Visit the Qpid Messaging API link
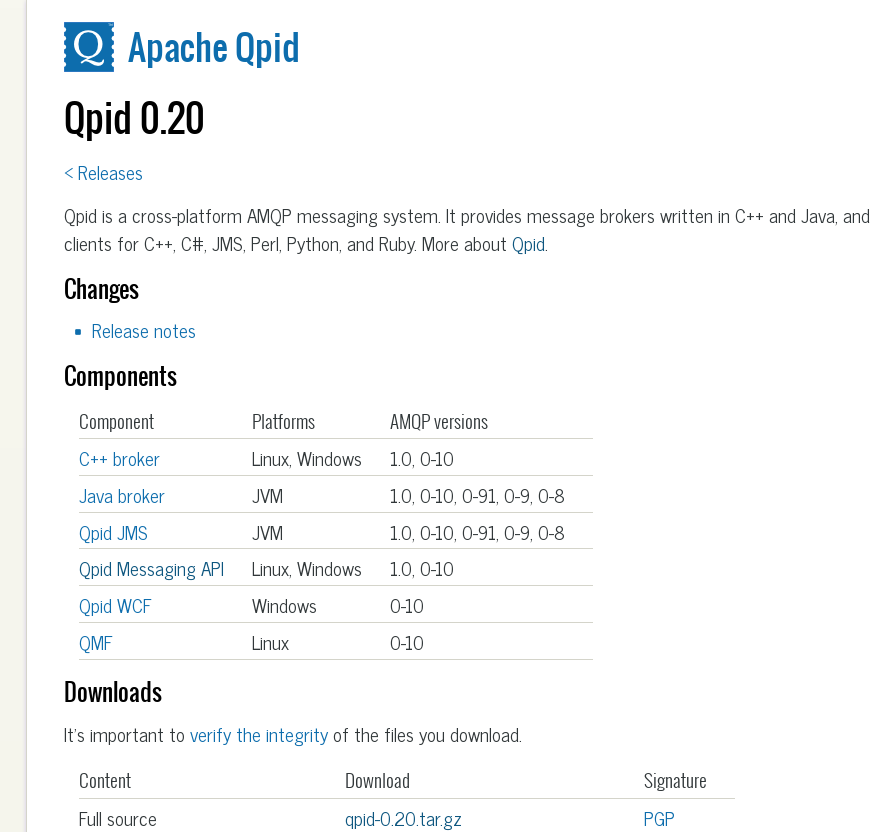Viewport: 885px width, 832px height. pyautogui.click(x=151, y=569)
